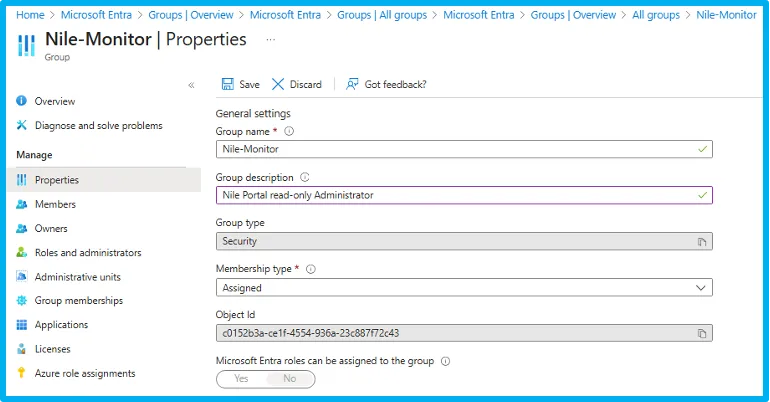
Task: Click info icon next to Group name
Action: [x=289, y=131]
